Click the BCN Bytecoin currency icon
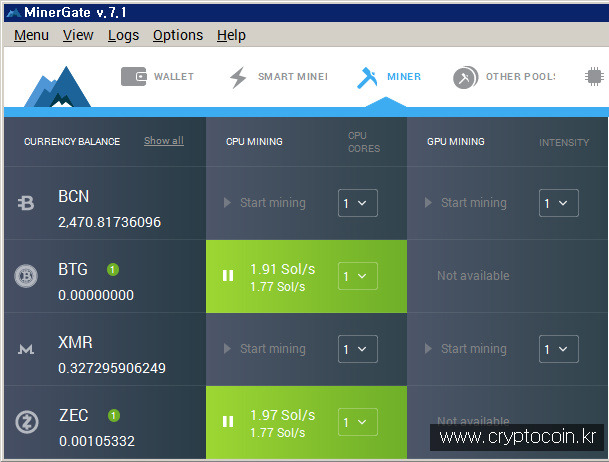 [x=26, y=203]
